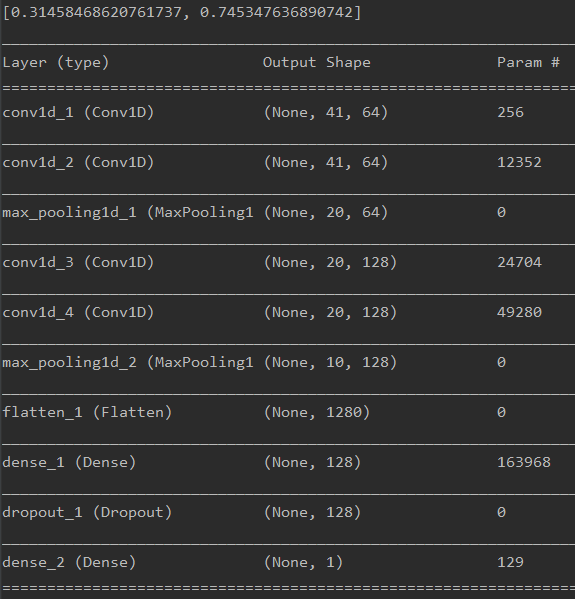Select the conv1d_3 (Conv1D) layer name
The width and height of the screenshot is (575, 599).
pyautogui.click(x=78, y=262)
